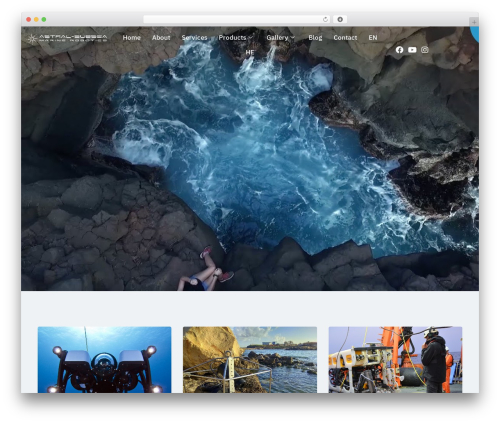Switch language to HE
The height and width of the screenshot is (423, 500).
point(250,52)
